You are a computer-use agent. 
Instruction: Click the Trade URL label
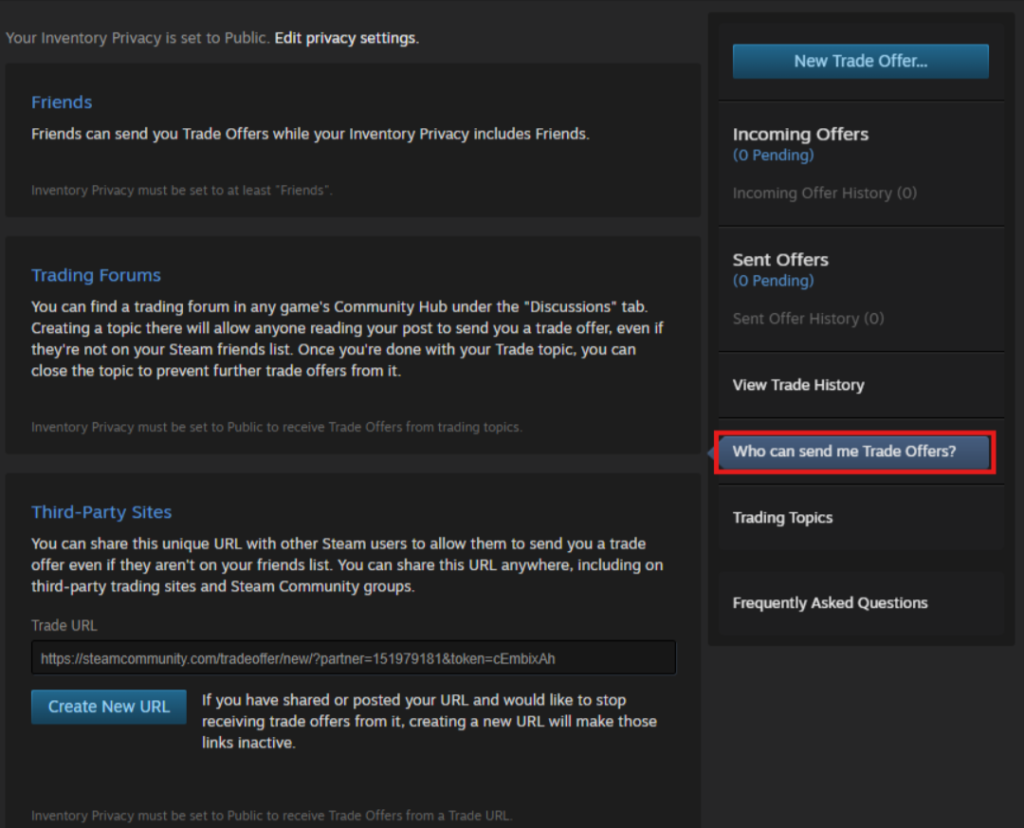click(64, 625)
